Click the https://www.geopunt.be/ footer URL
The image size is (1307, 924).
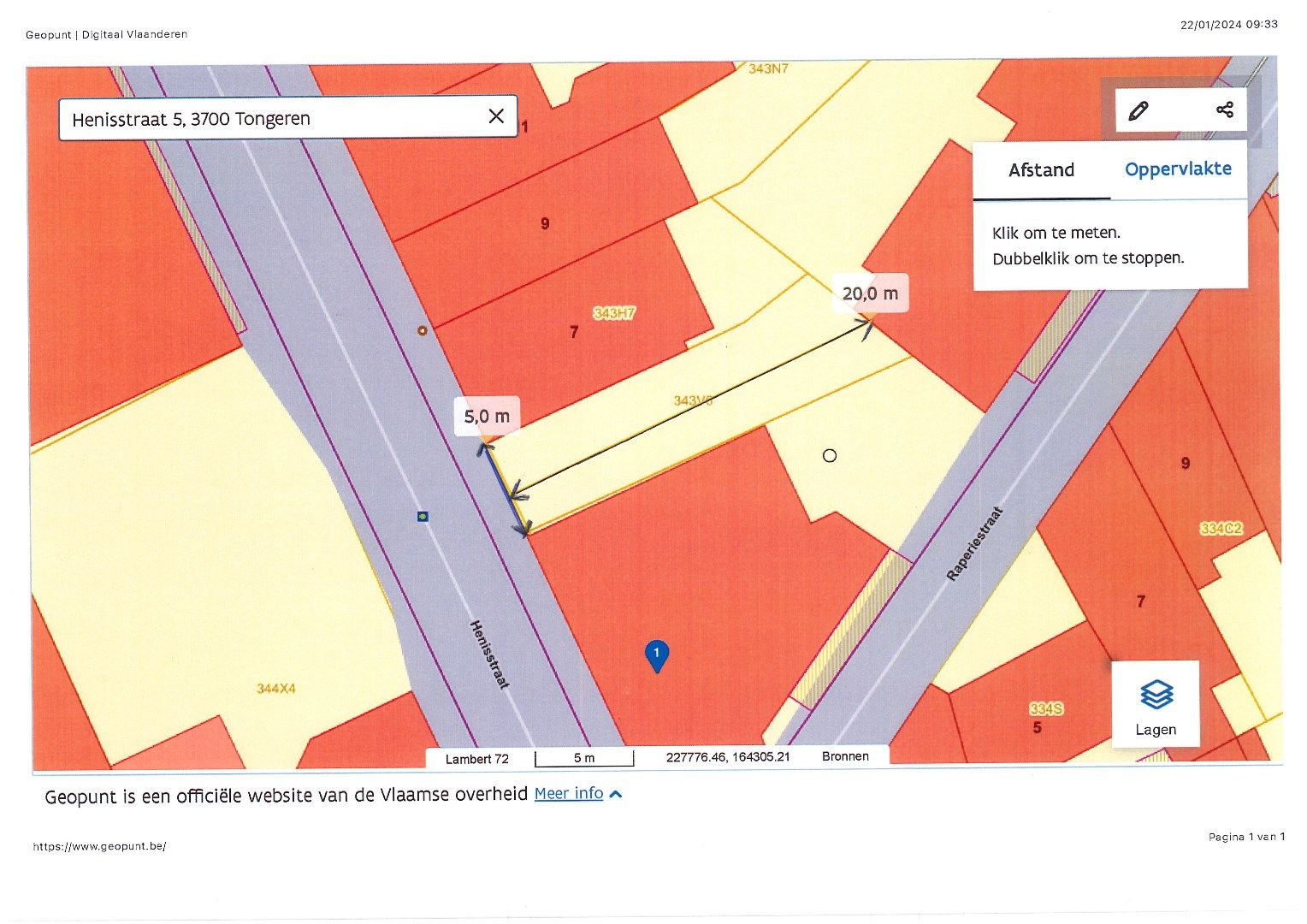[99, 846]
